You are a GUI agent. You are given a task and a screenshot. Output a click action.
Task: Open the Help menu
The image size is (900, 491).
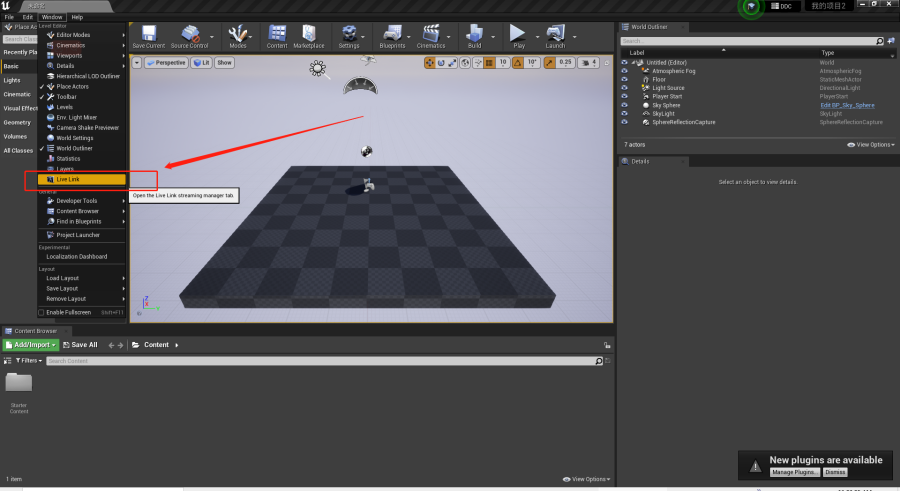point(77,17)
